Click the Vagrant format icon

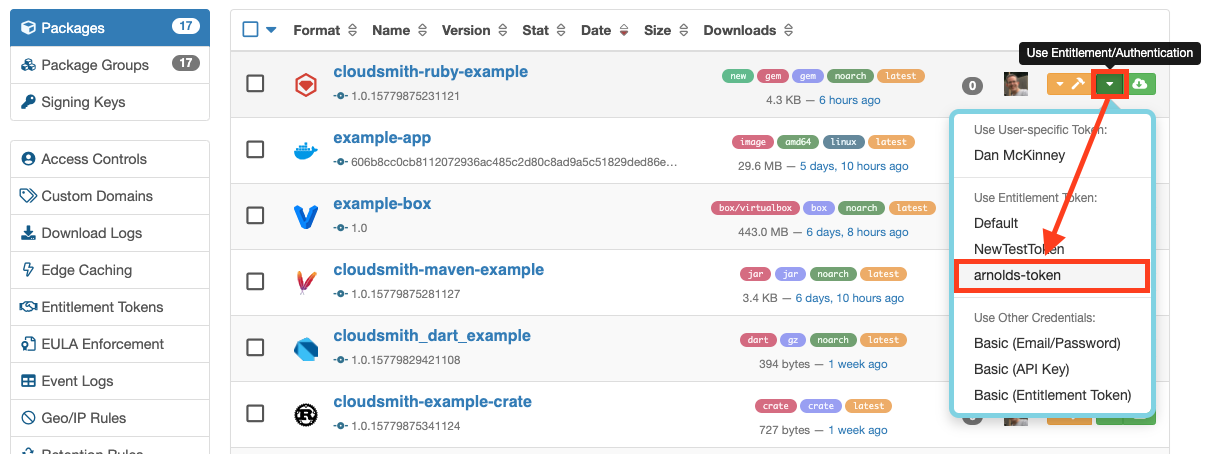tap(306, 216)
